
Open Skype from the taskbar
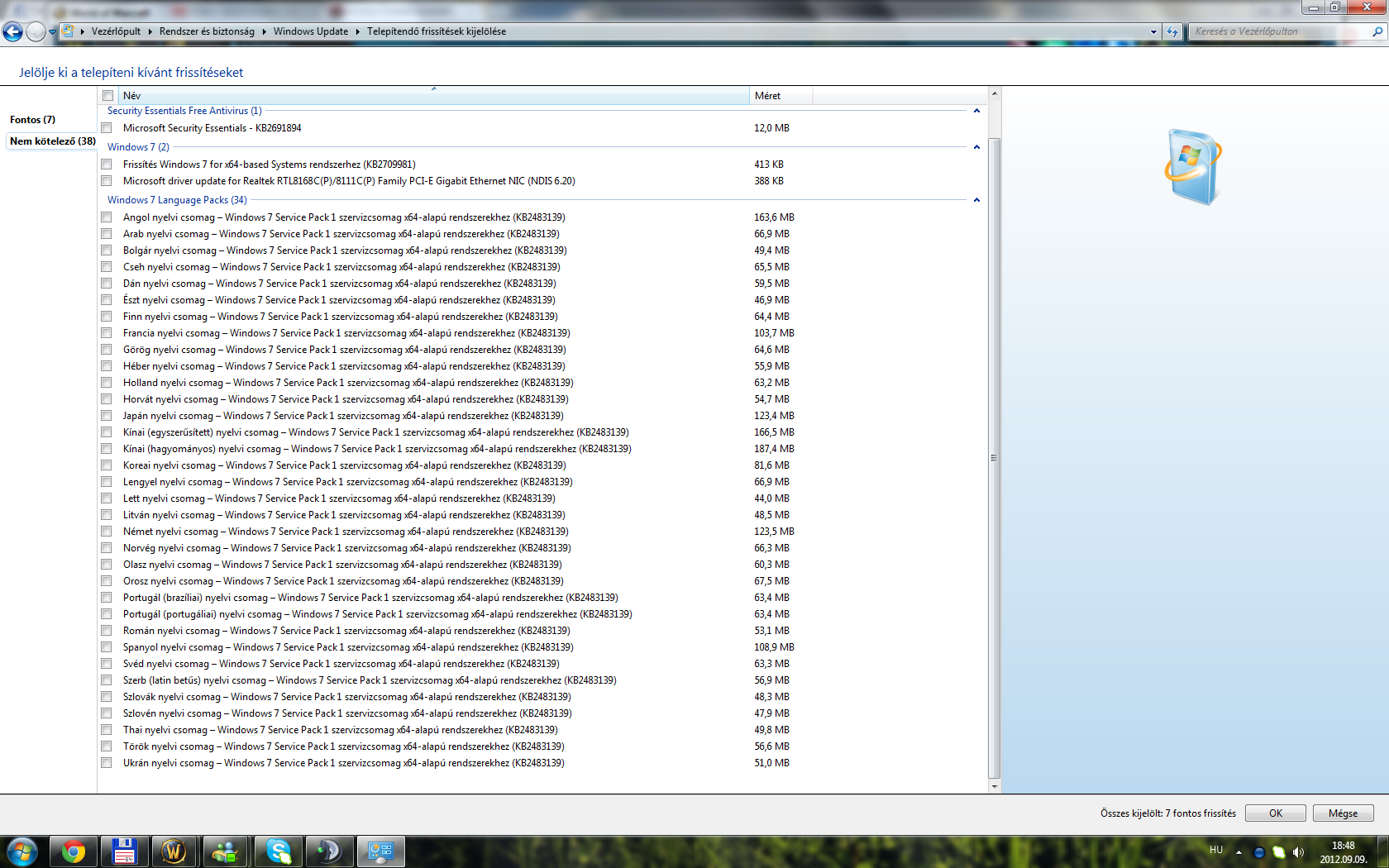279,851
